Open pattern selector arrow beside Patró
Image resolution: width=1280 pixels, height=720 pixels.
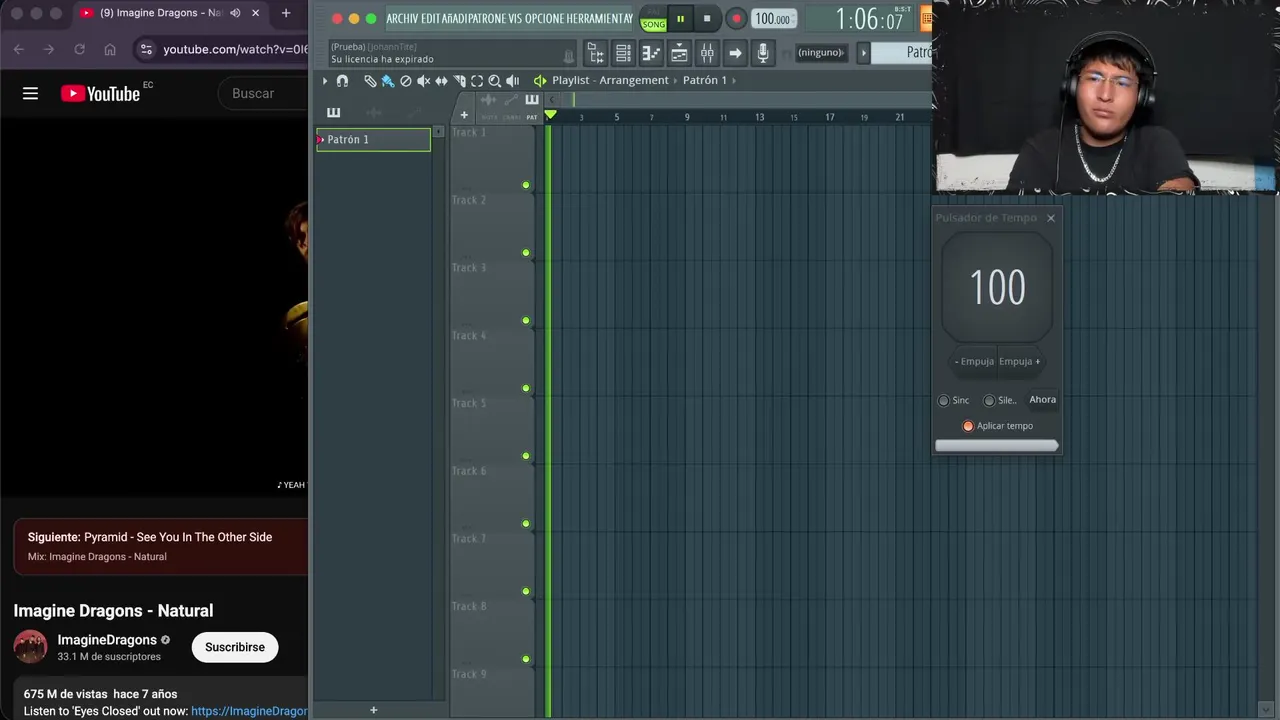[864, 52]
